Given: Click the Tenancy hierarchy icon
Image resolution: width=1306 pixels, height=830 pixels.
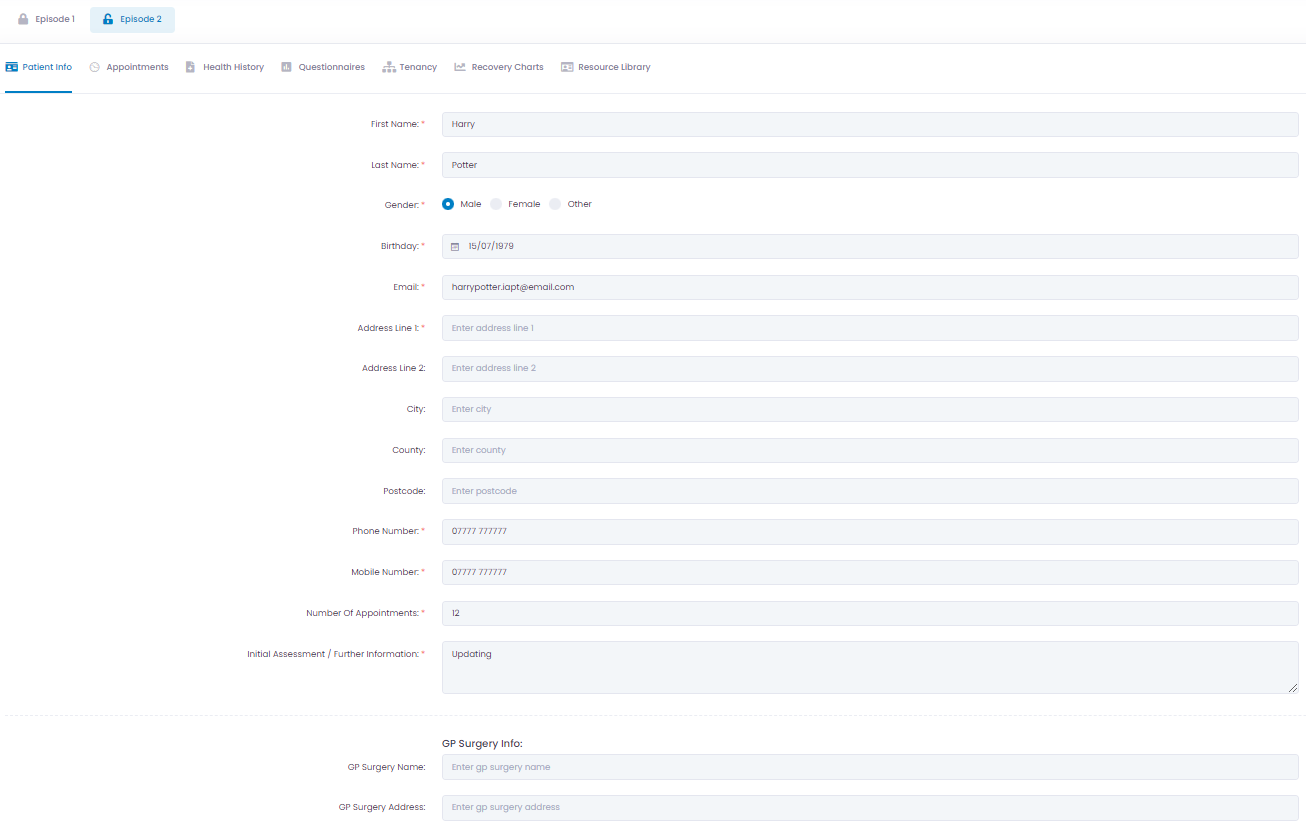Looking at the screenshot, I should [389, 67].
